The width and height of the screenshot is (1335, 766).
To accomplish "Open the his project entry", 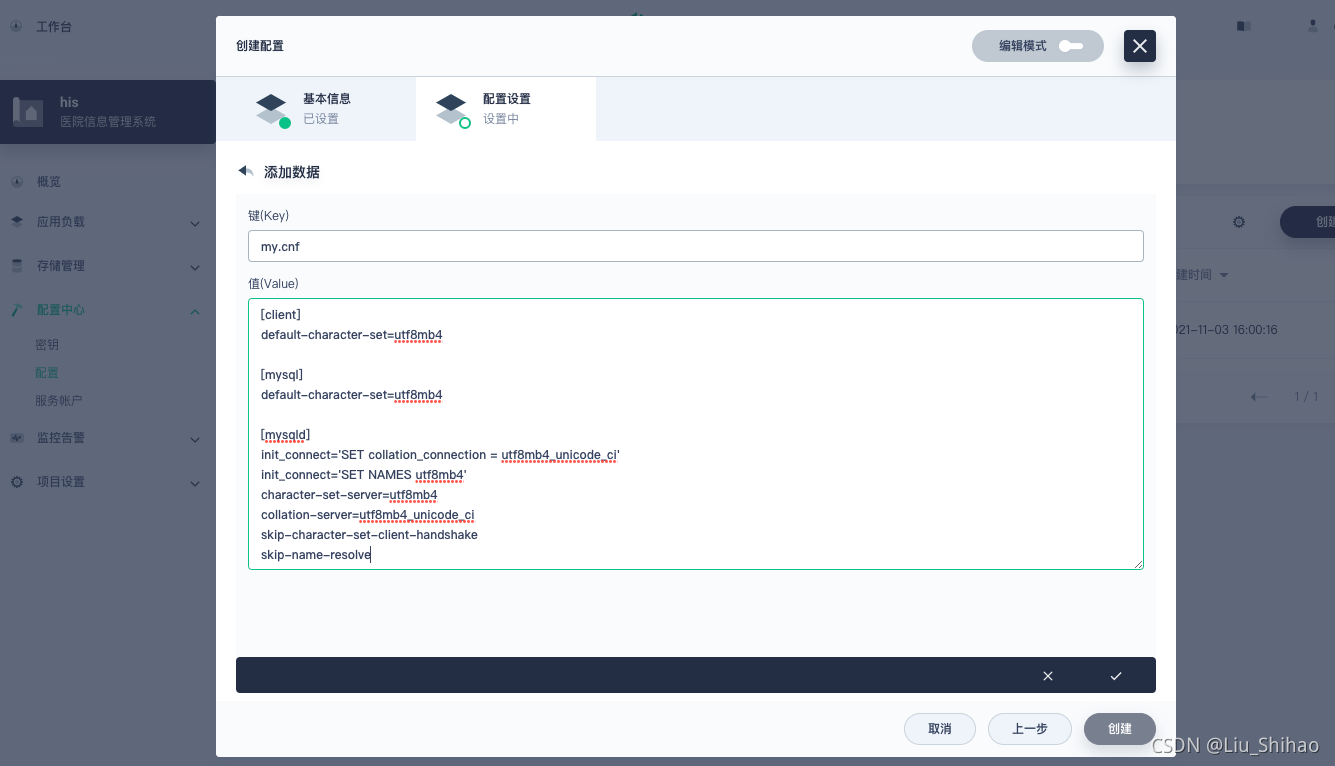I will click(x=108, y=112).
